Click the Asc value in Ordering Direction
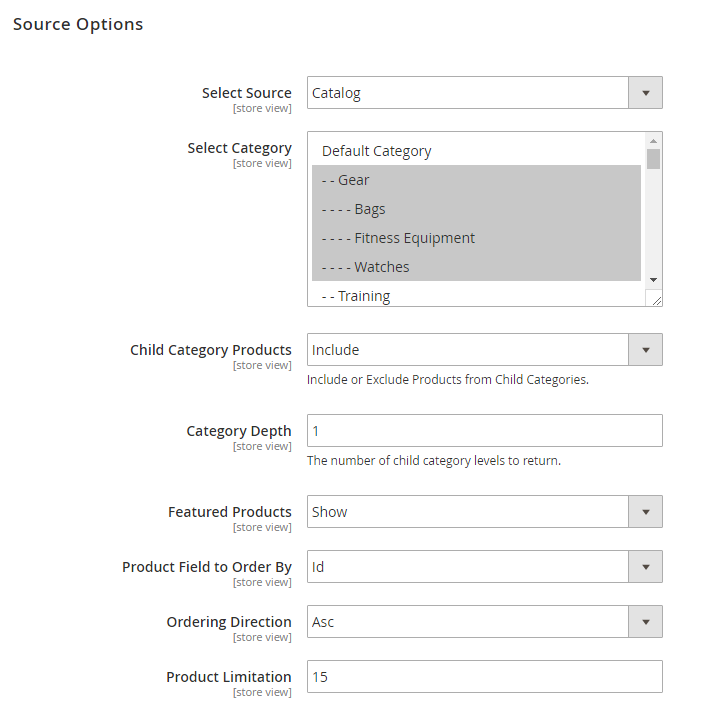This screenshot has height=702, width=701. coord(323,622)
